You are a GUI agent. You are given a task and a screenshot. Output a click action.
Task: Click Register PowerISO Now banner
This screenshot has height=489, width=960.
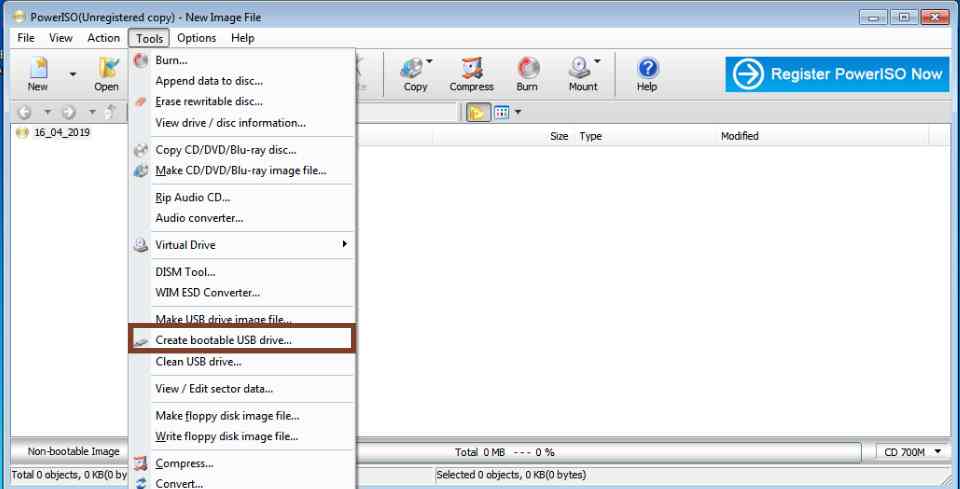click(837, 74)
